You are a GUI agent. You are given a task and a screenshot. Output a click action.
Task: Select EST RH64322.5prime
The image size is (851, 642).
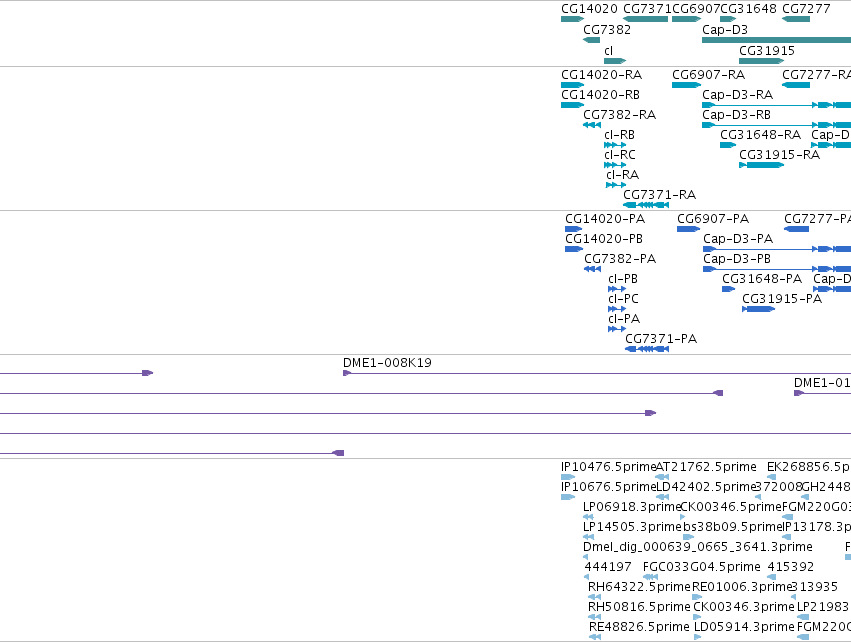[x=594, y=597]
